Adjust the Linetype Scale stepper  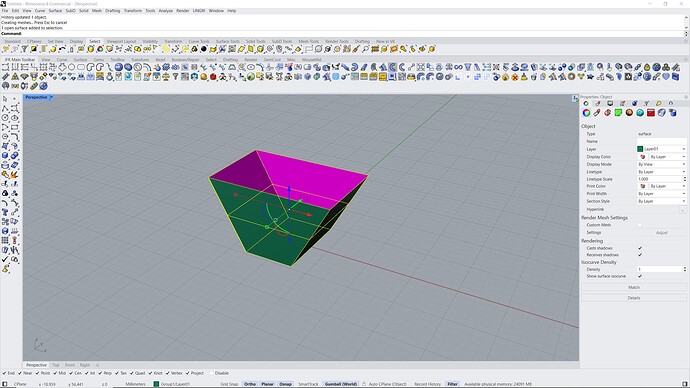[x=684, y=179]
